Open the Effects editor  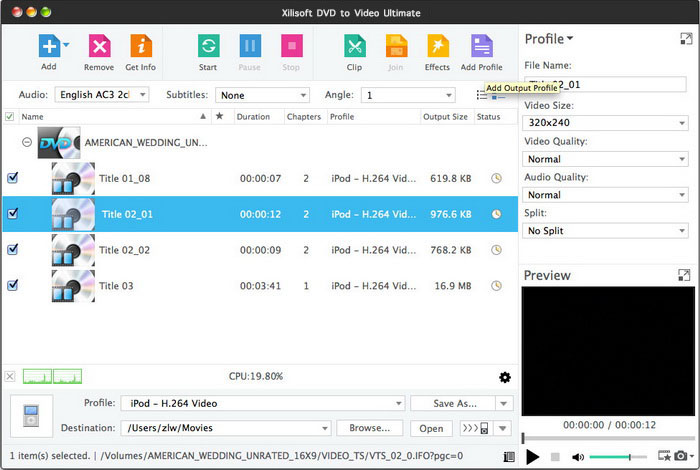click(x=438, y=46)
